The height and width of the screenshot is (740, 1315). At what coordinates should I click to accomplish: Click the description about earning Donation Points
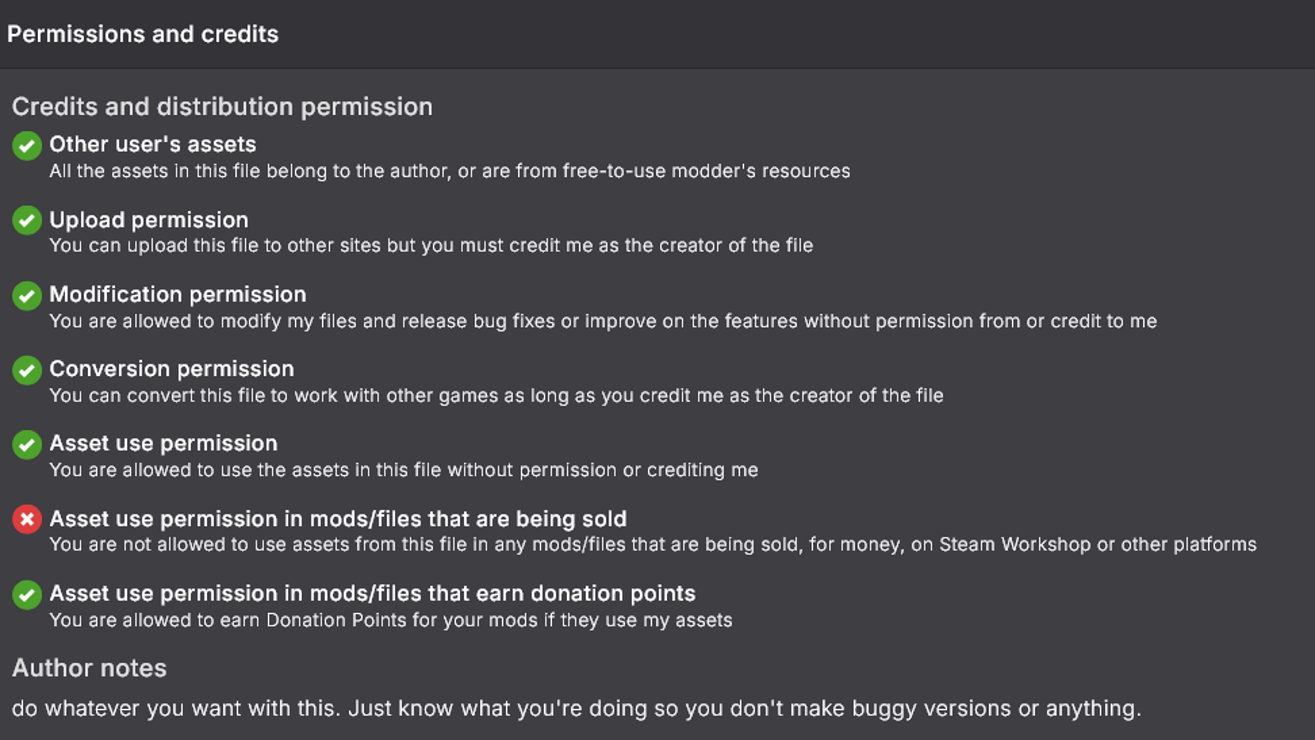click(391, 620)
